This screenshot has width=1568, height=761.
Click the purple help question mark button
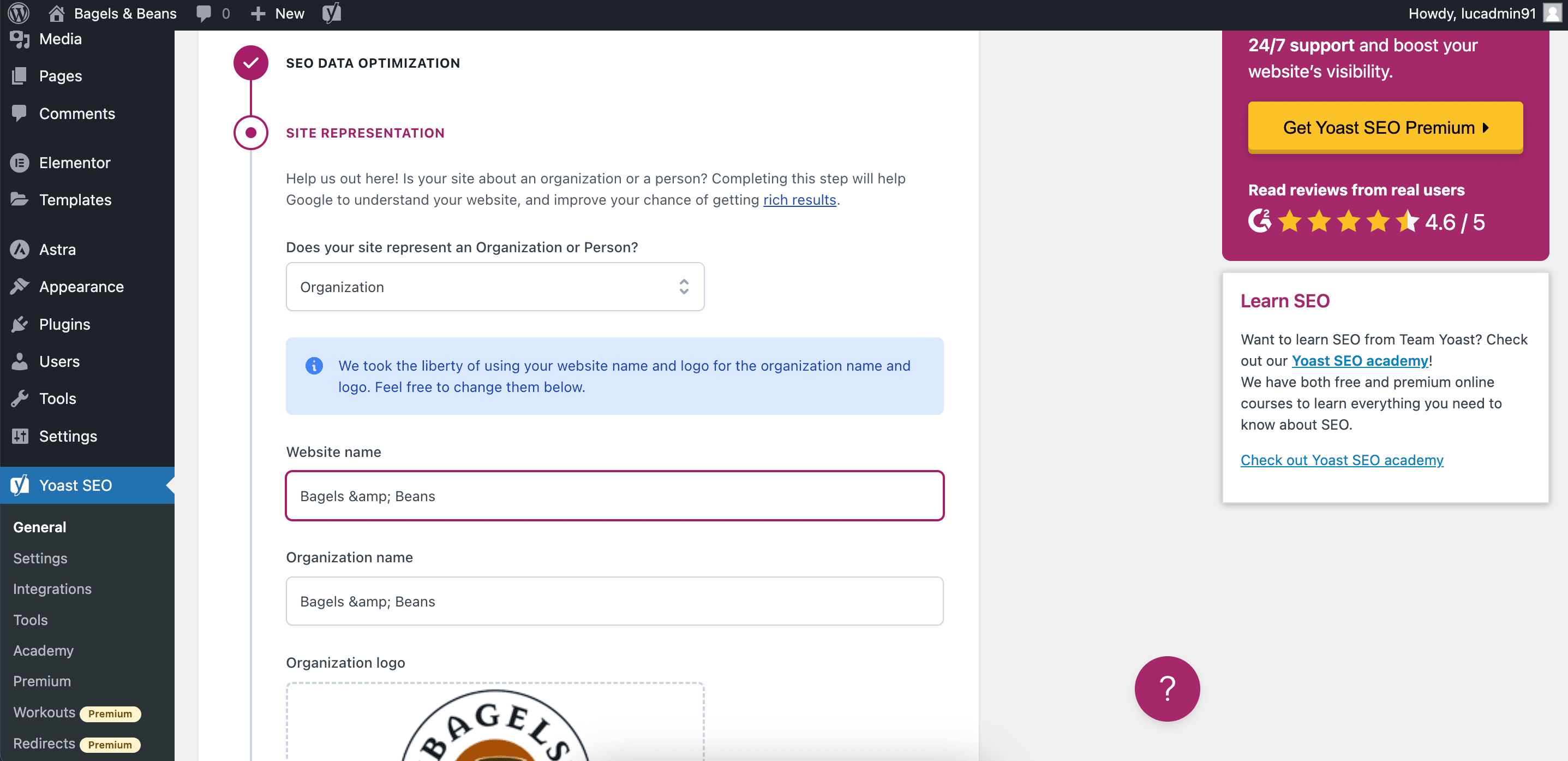point(1166,688)
